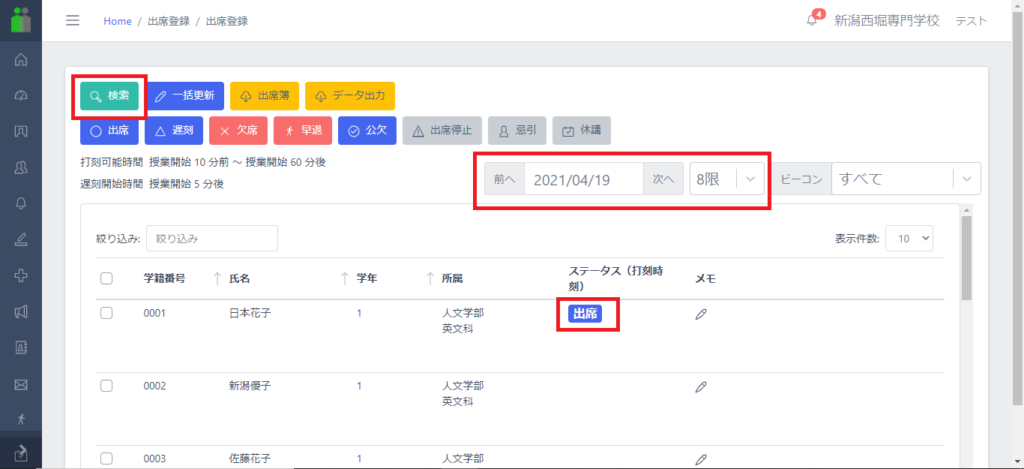Screen dimensions: 1024x469
Task: Check the box for student 0002
Action: (106, 385)
